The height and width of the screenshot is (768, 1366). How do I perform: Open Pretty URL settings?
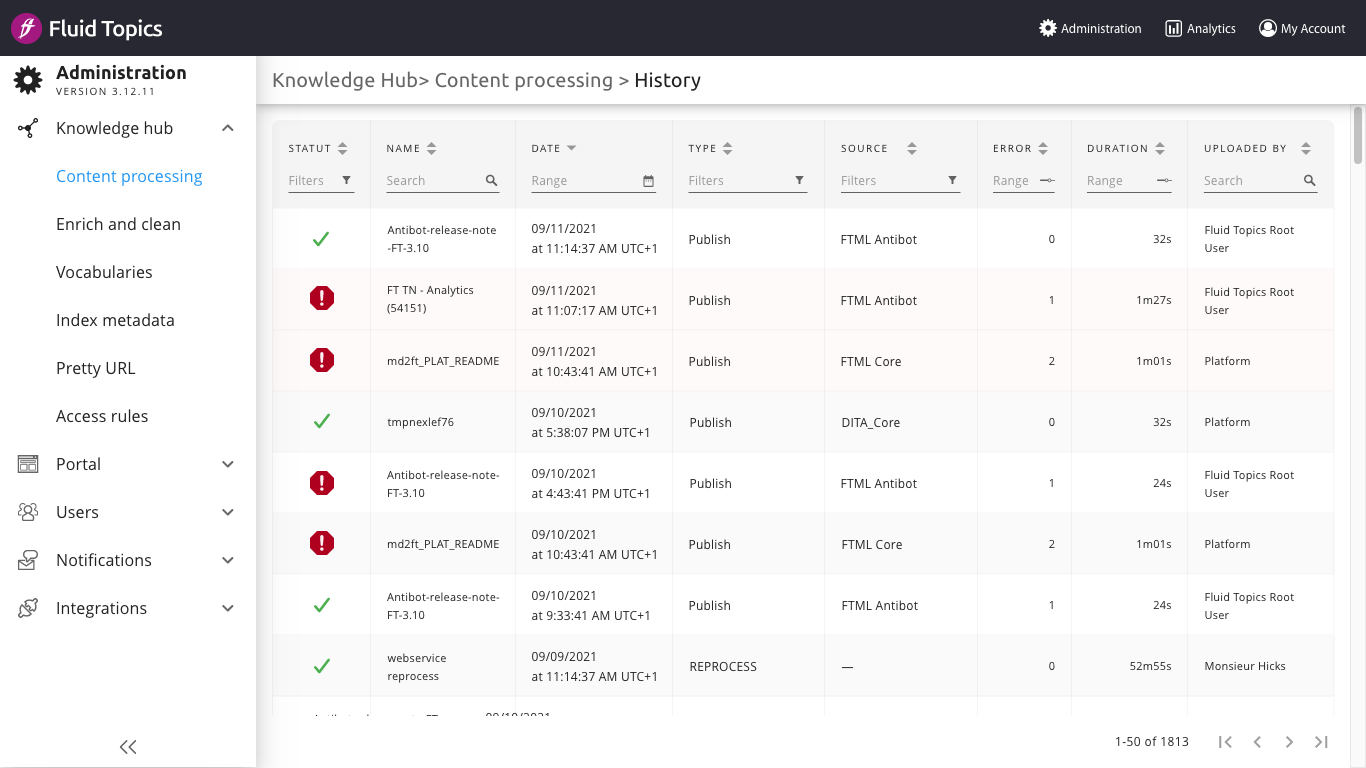[x=95, y=368]
